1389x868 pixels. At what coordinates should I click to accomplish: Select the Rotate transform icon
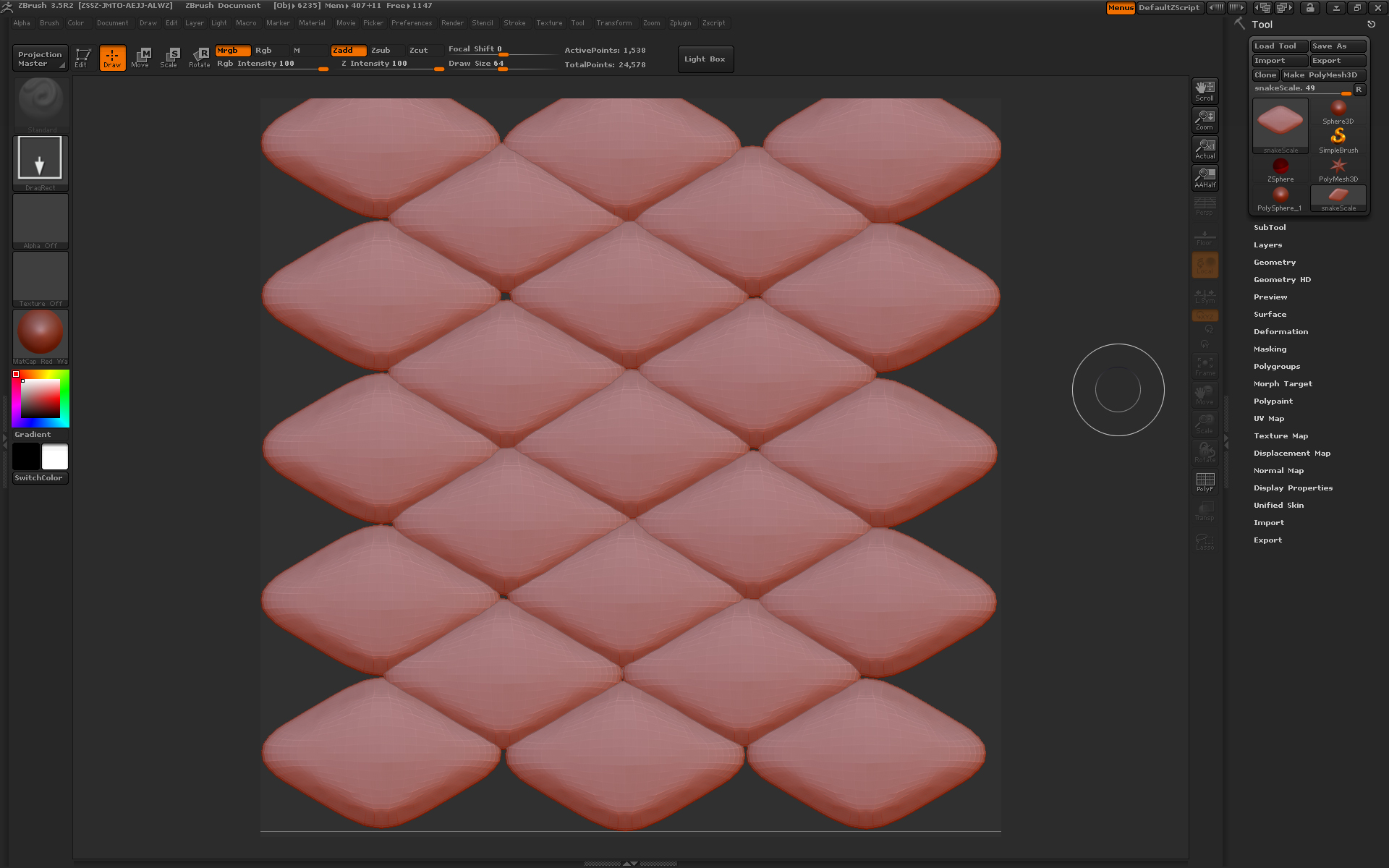(x=199, y=57)
